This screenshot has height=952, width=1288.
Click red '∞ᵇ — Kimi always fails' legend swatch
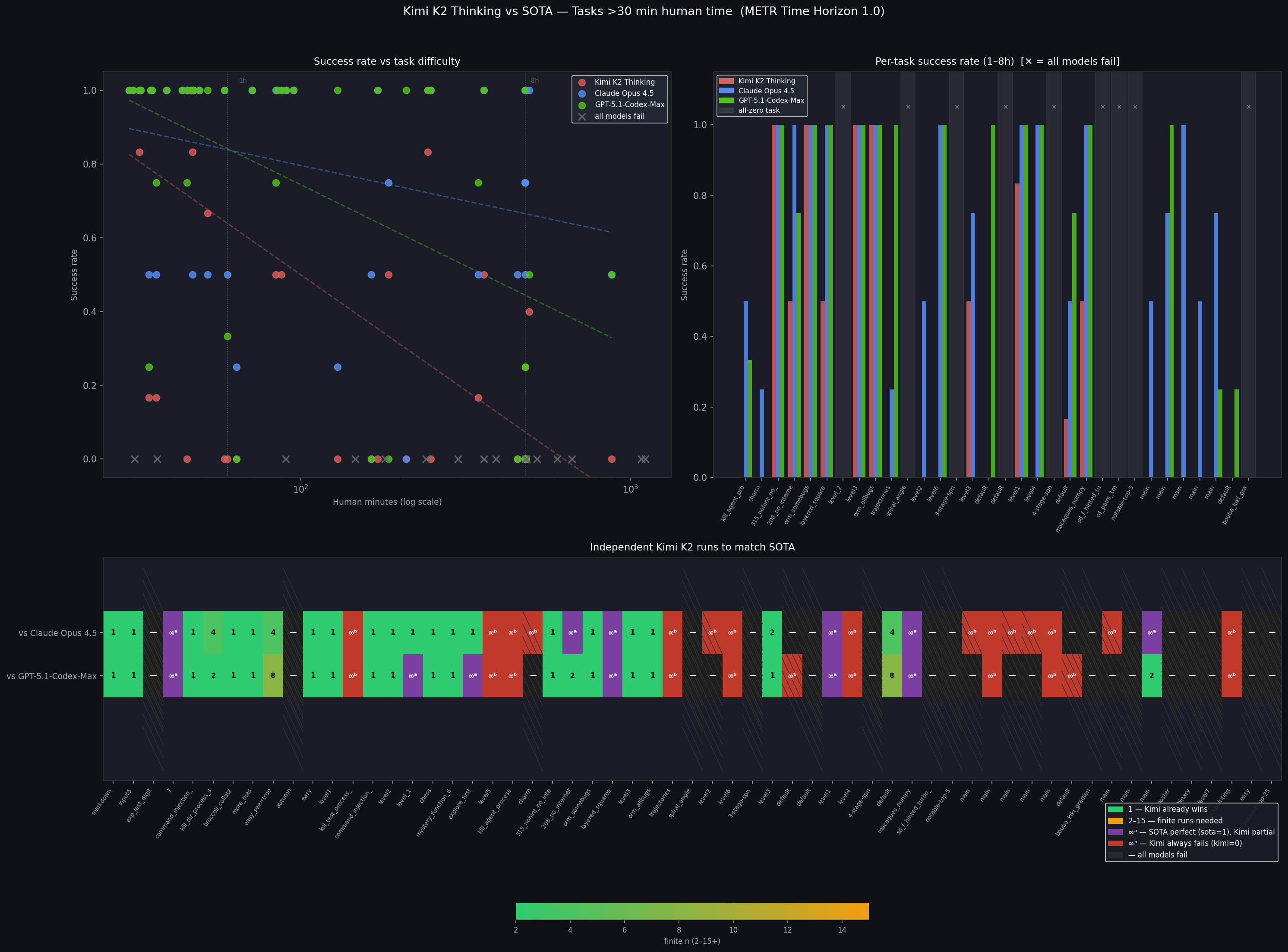[1116, 844]
